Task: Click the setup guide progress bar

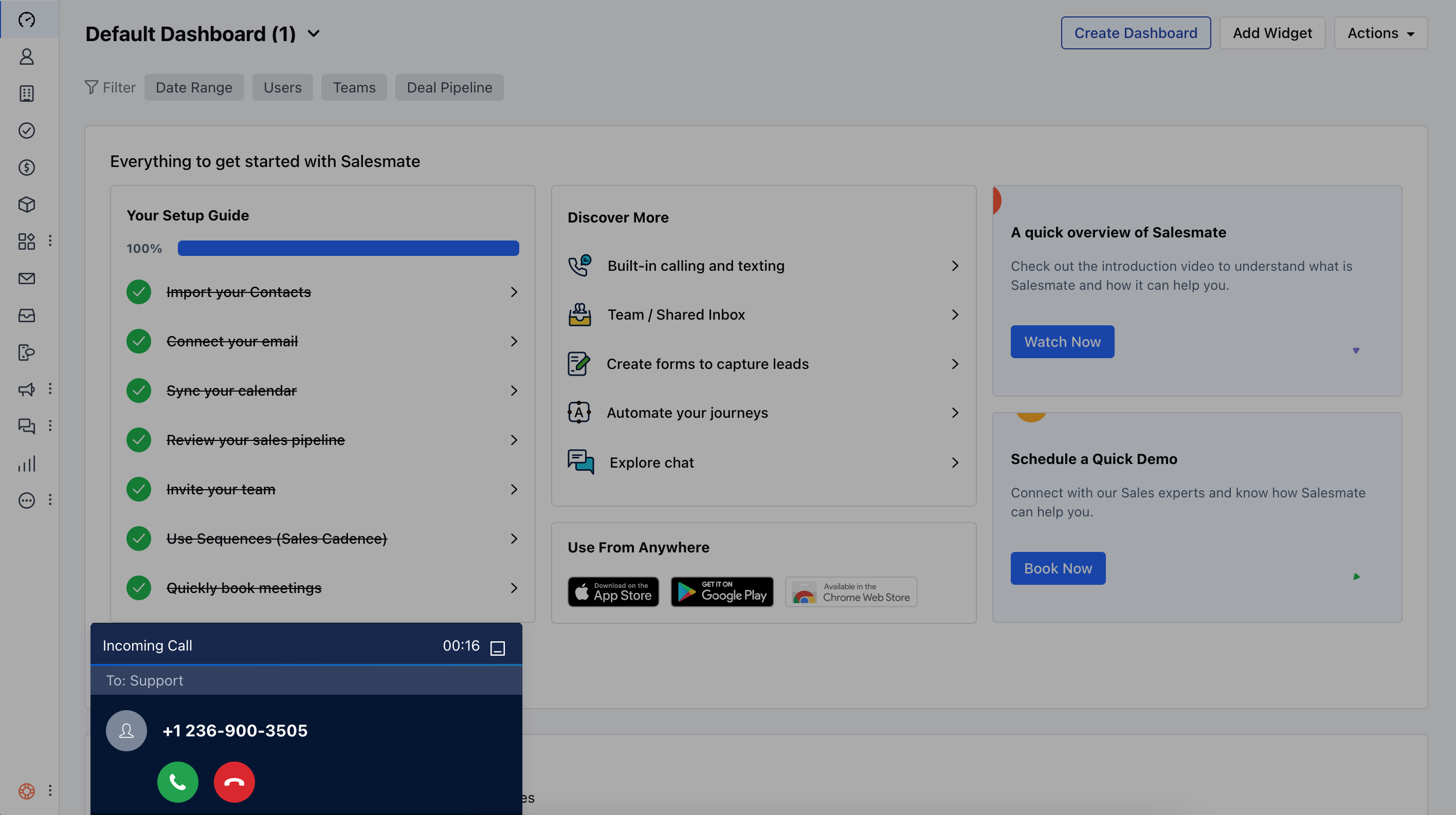Action: [x=348, y=248]
